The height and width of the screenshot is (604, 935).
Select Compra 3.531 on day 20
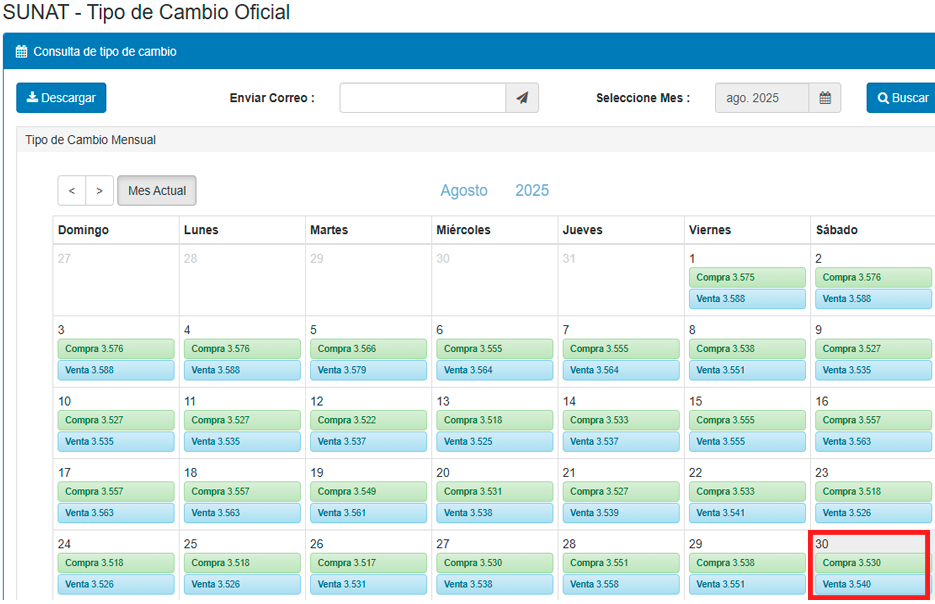(495, 492)
